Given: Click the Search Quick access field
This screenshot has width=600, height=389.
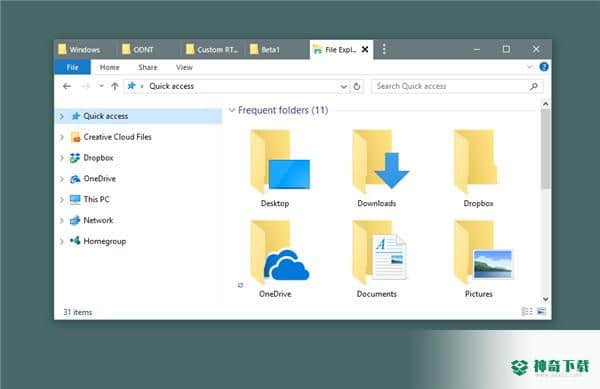Looking at the screenshot, I should 457,86.
